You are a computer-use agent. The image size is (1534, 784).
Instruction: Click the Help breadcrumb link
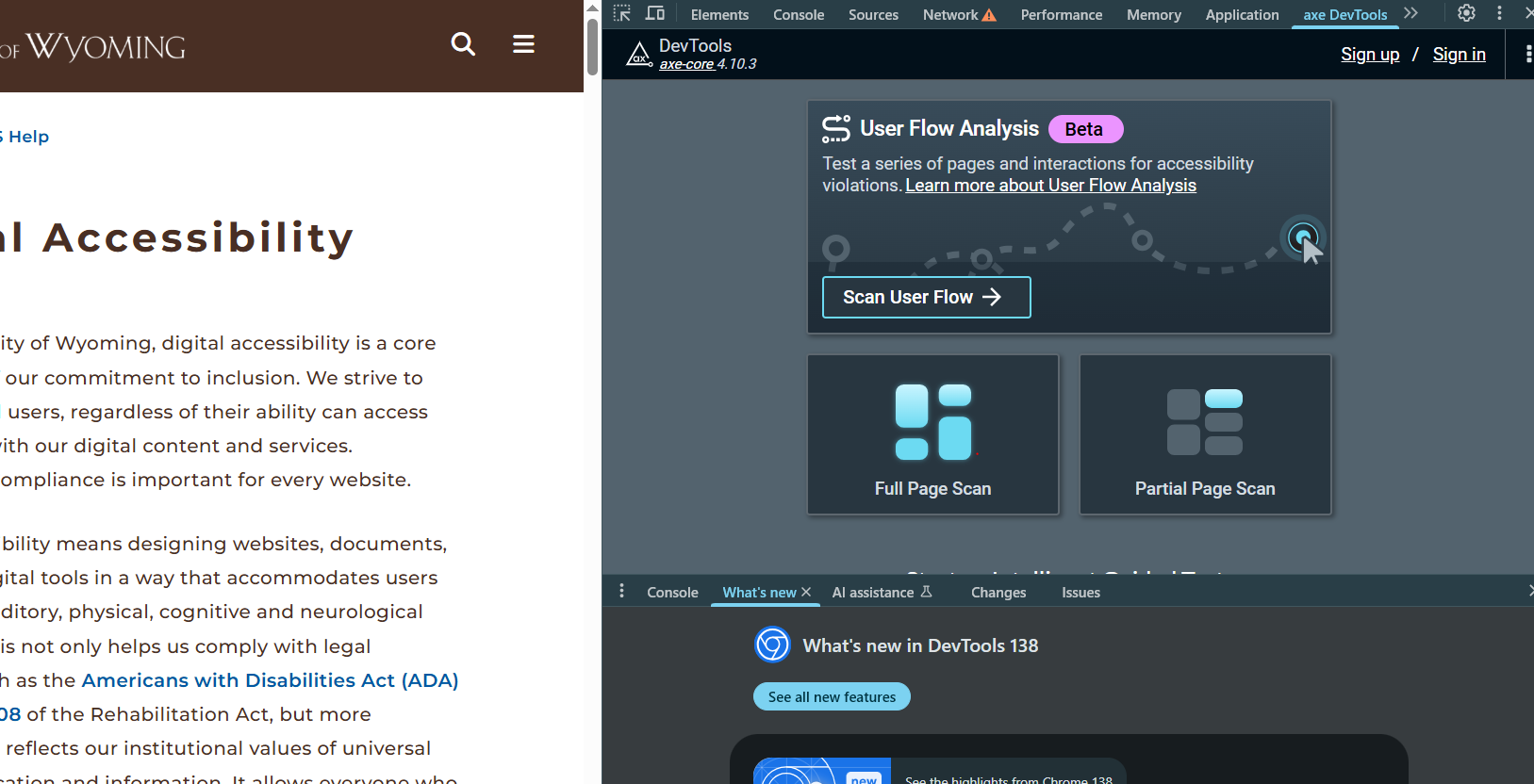[28, 137]
